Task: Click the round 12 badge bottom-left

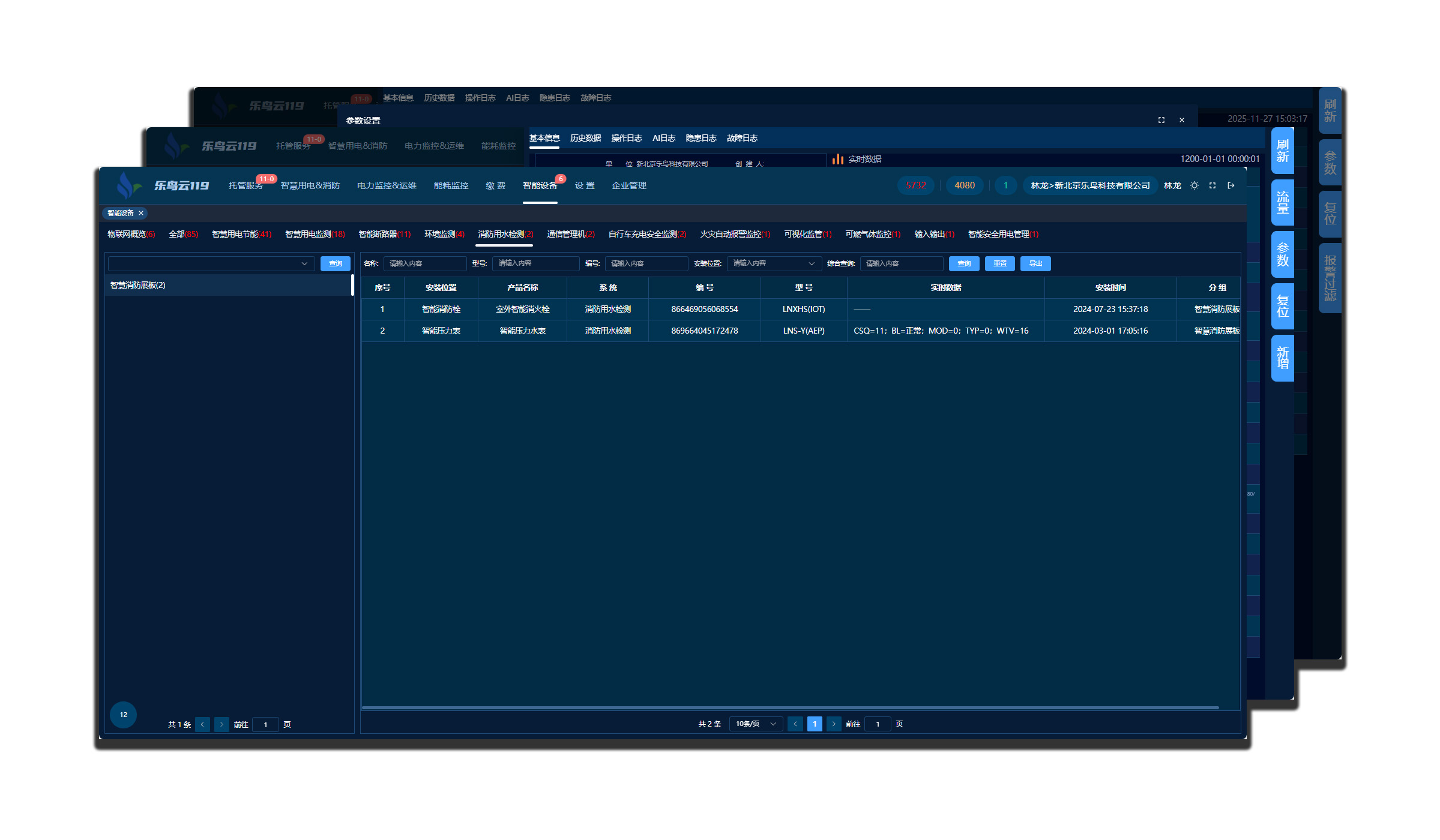Action: (123, 714)
